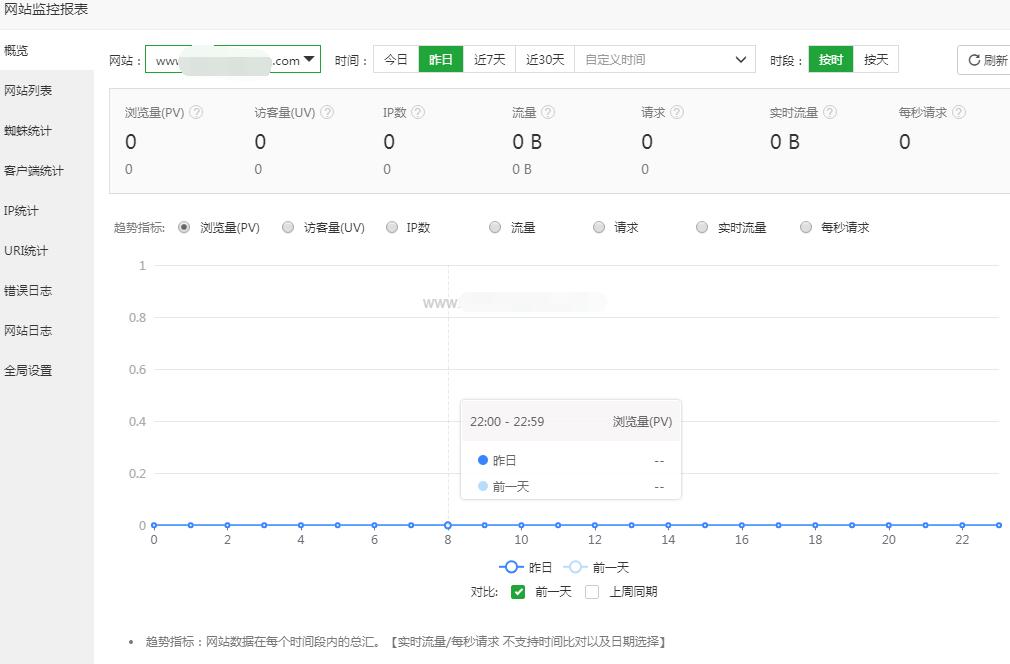Click the 网站监控报表 page title
Image resolution: width=1010 pixels, height=664 pixels.
point(46,9)
